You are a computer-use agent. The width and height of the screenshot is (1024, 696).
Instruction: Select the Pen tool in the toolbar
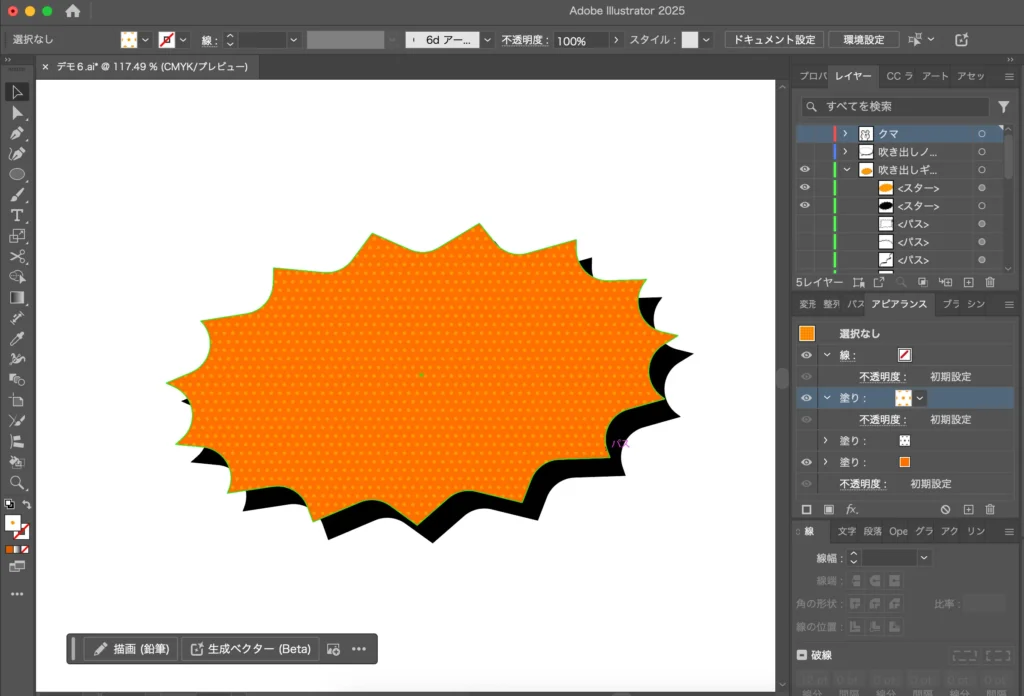click(x=17, y=133)
